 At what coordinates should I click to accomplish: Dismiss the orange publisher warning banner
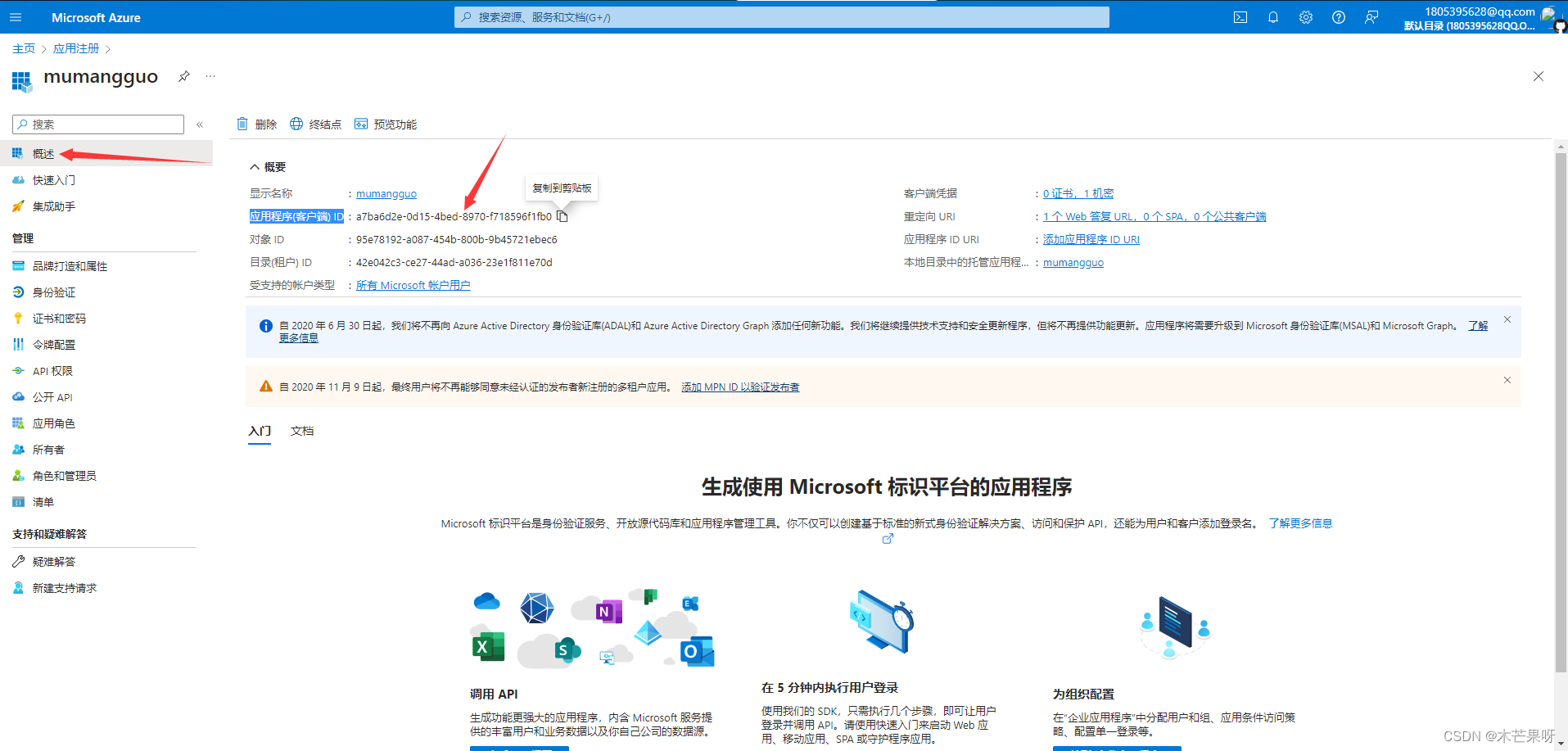1507,380
